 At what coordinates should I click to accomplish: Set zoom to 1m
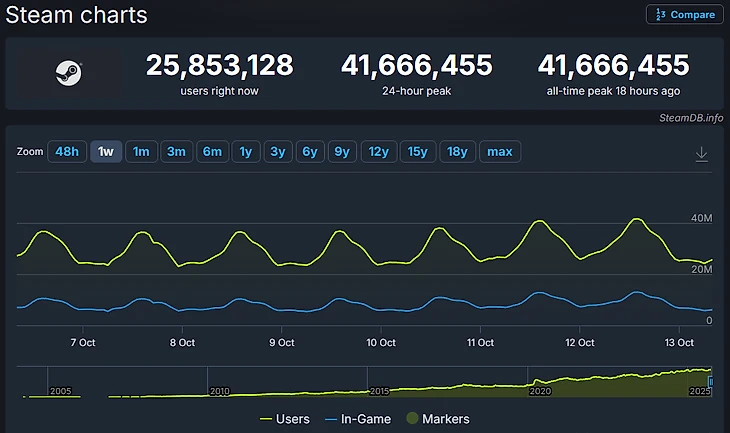[x=141, y=152]
